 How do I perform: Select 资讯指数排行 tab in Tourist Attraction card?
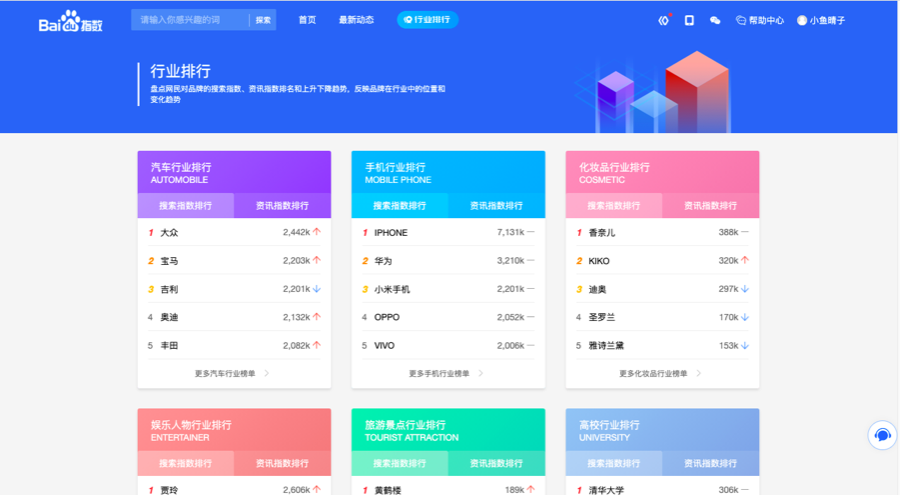(496, 463)
